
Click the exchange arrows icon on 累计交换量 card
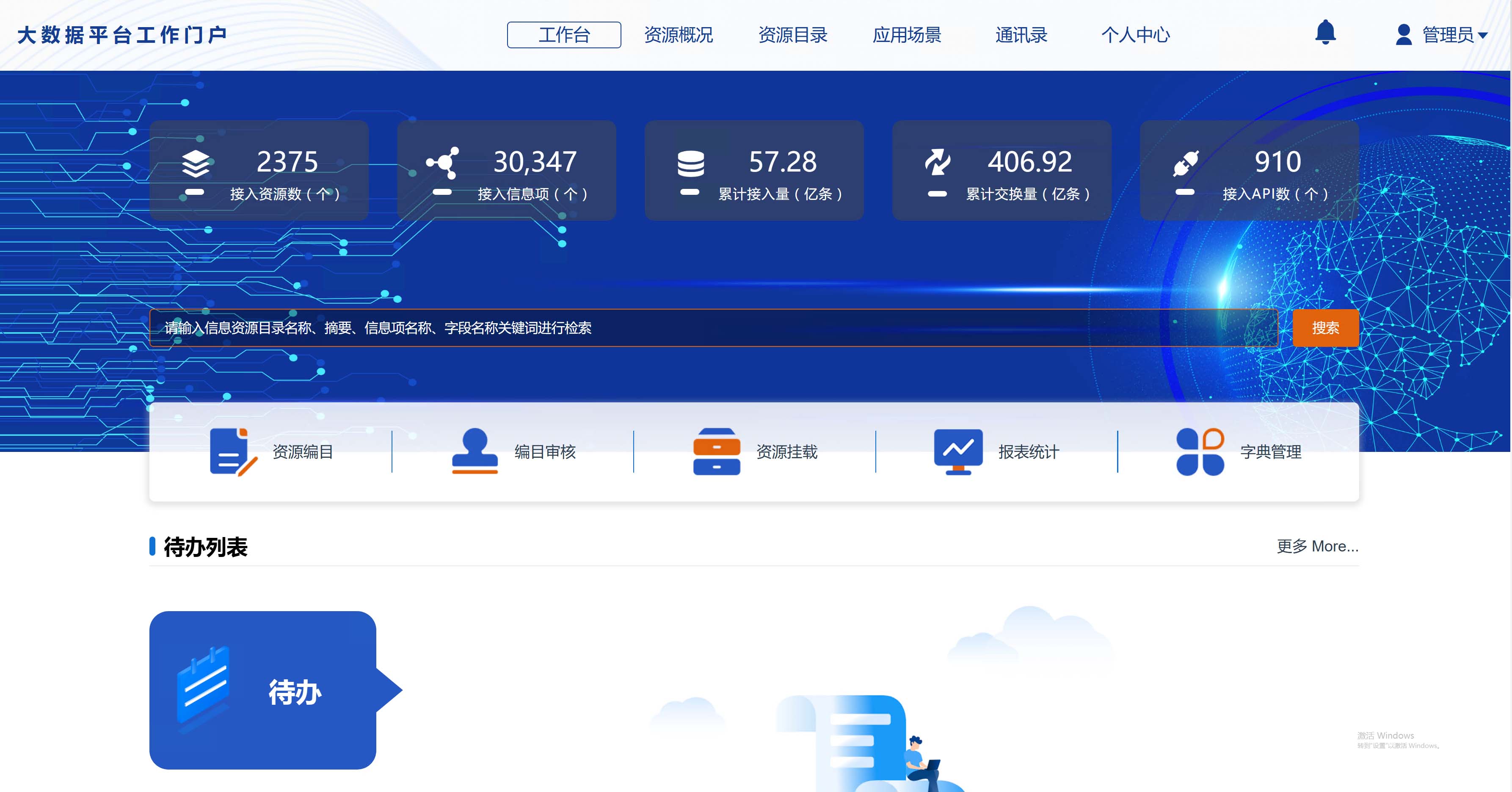click(940, 164)
